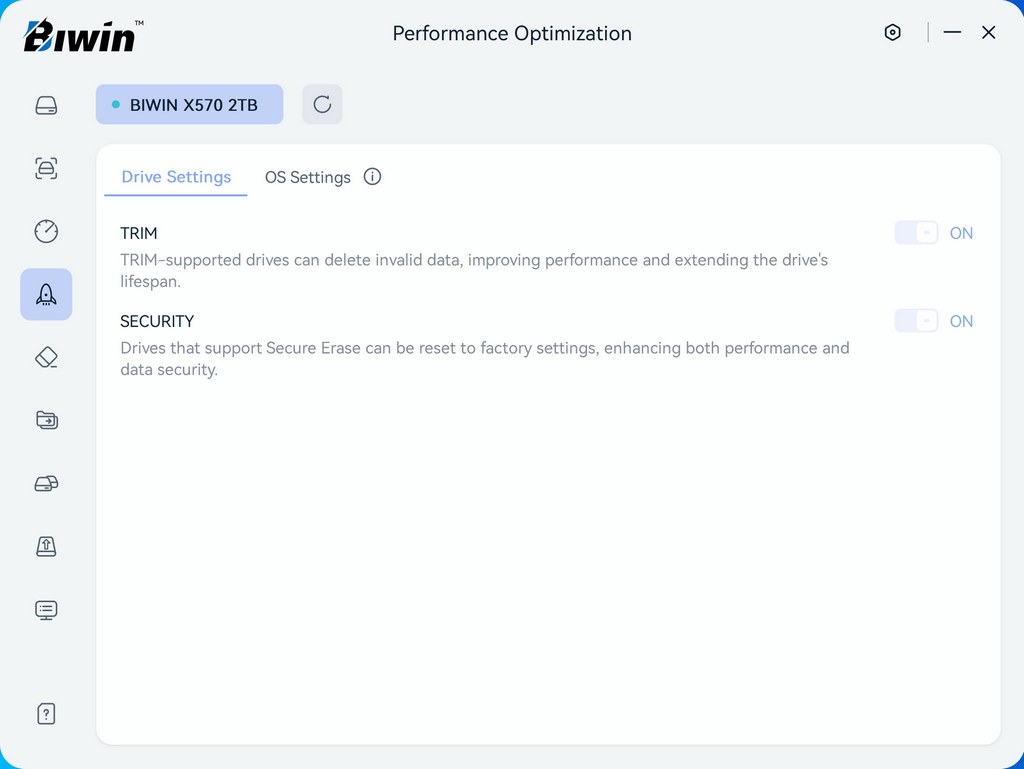Open the monitor system info icon
Image resolution: width=1024 pixels, height=769 pixels.
46,609
